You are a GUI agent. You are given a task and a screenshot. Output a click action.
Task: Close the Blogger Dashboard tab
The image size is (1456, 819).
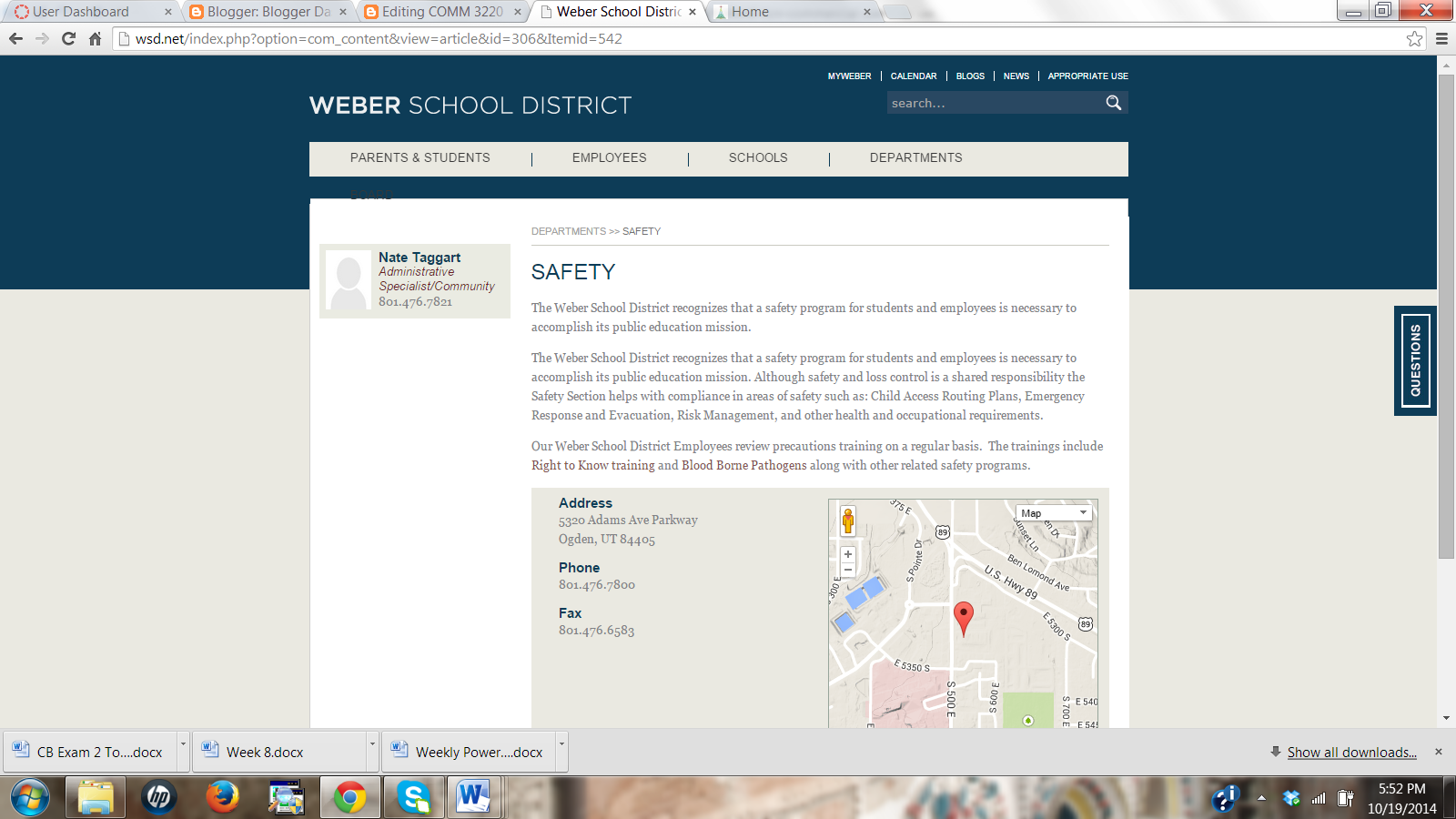[x=342, y=12]
